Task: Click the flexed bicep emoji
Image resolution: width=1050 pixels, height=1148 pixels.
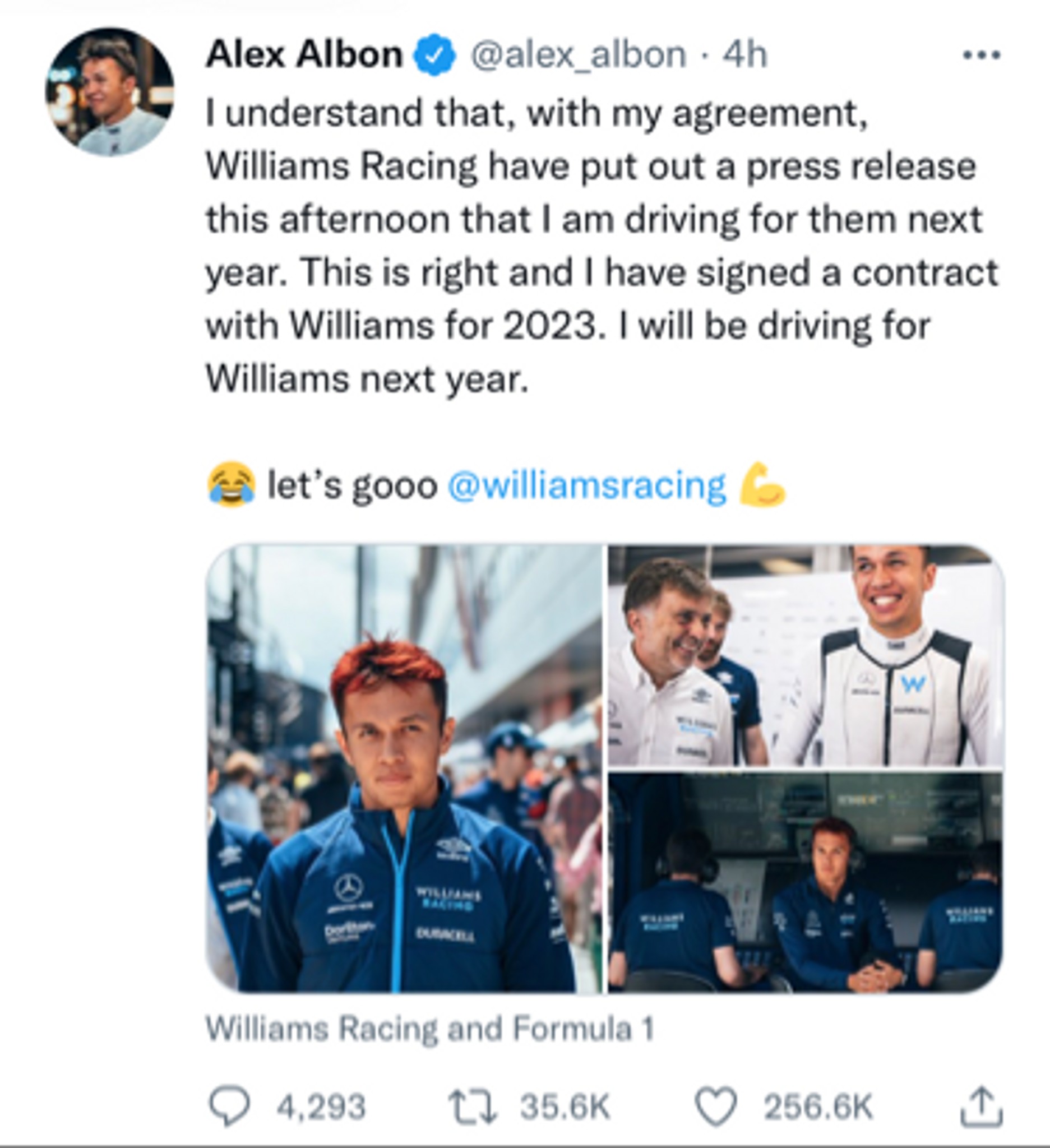Action: pos(762,484)
